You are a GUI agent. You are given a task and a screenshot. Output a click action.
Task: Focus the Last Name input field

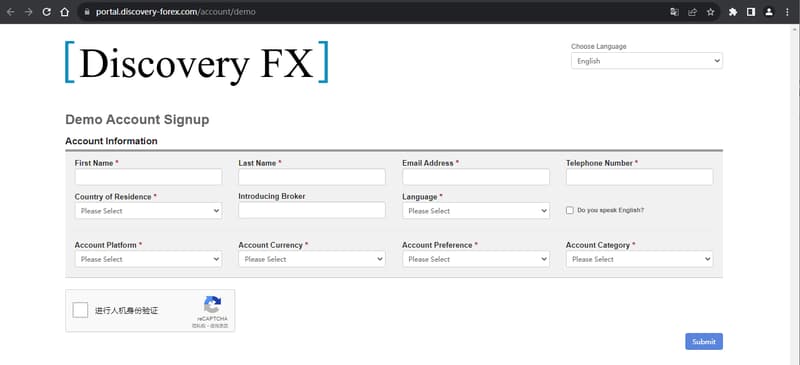[x=312, y=177]
